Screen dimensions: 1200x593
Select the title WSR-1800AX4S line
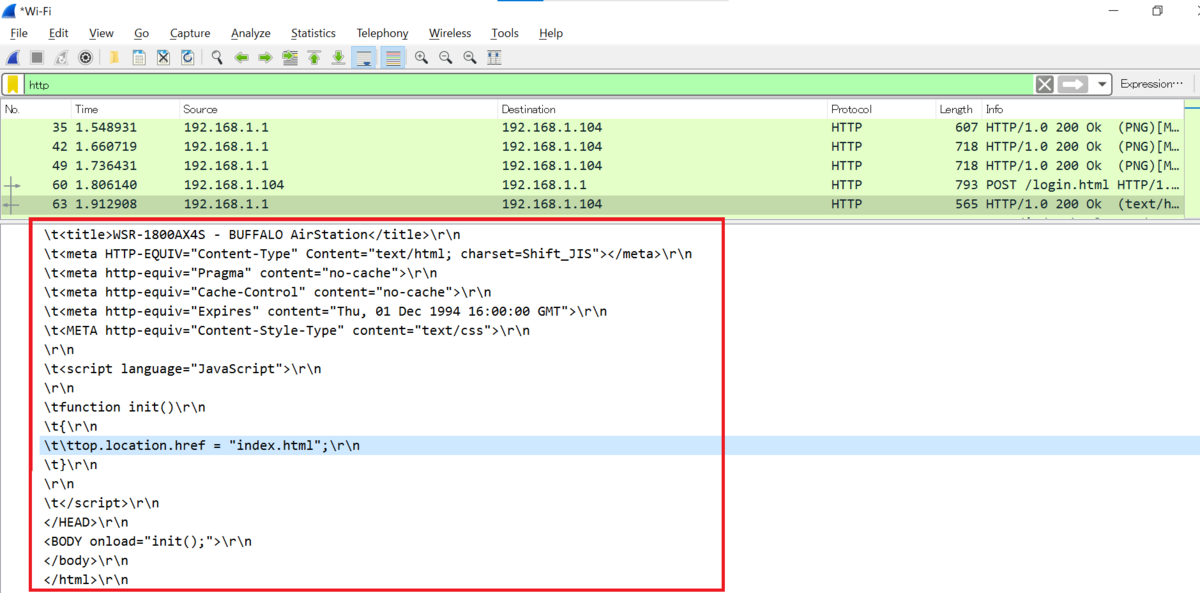252,235
